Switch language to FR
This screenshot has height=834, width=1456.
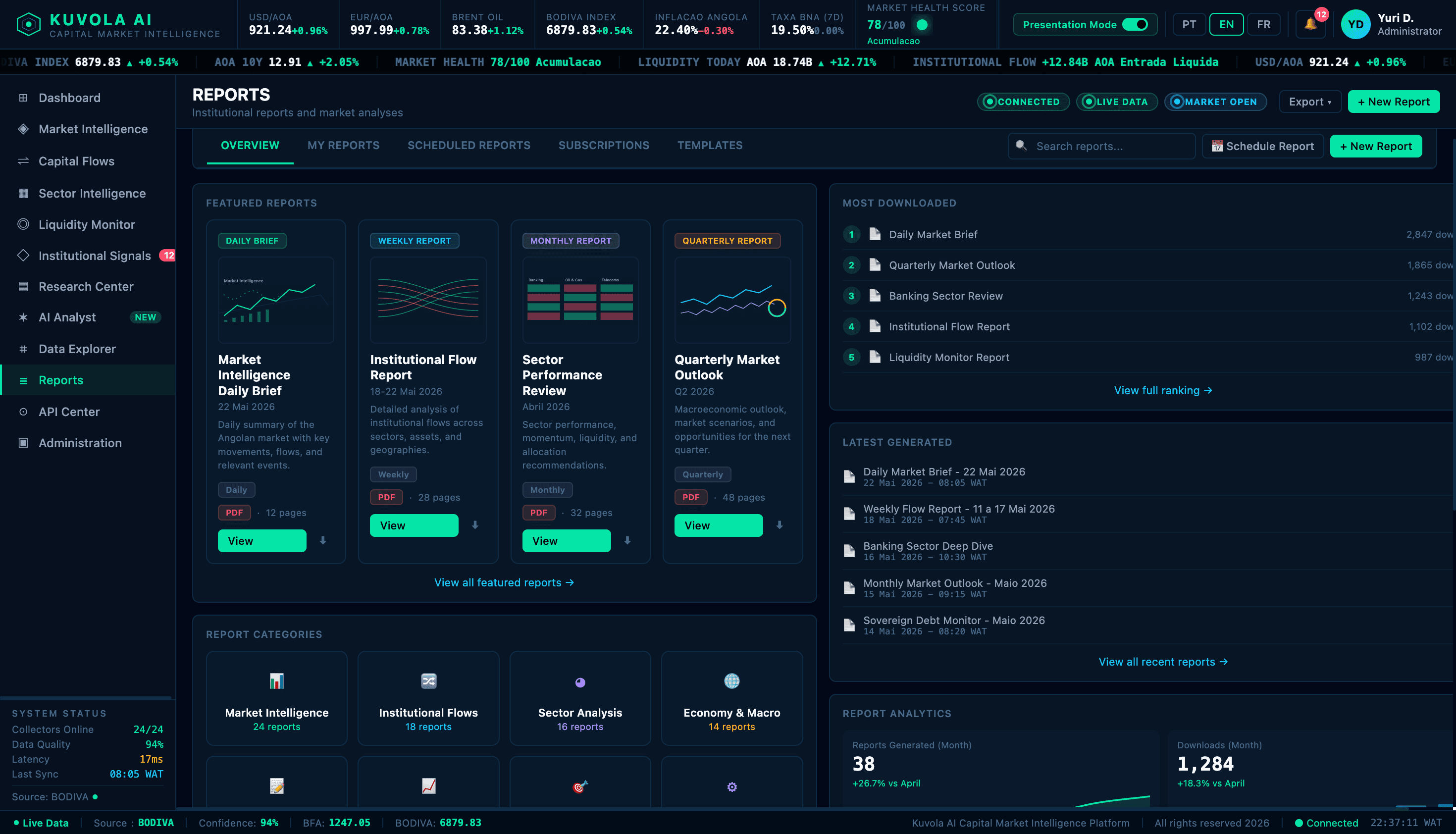tap(1263, 25)
